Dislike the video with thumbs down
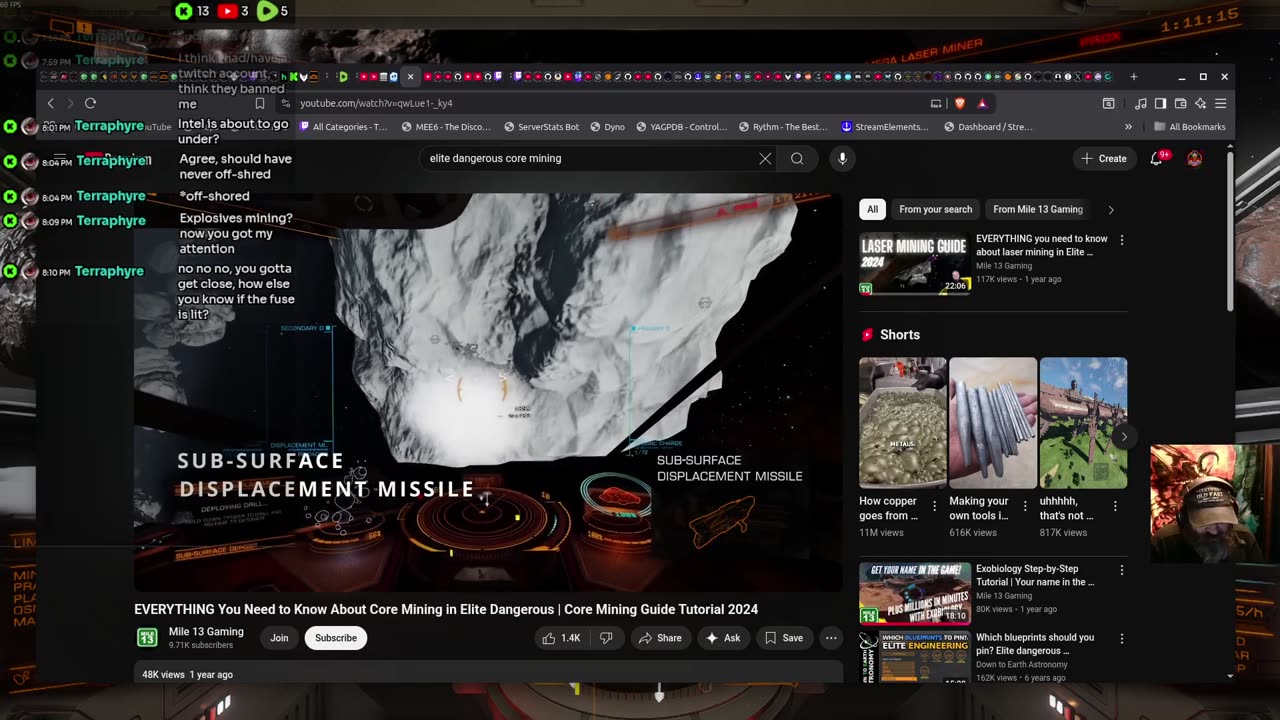 605,638
